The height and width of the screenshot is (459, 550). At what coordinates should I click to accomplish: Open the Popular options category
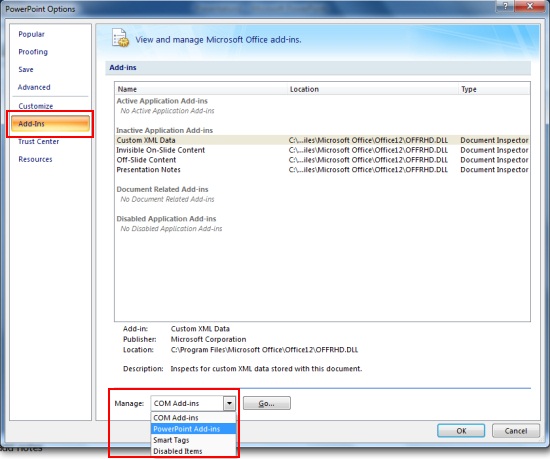point(32,34)
